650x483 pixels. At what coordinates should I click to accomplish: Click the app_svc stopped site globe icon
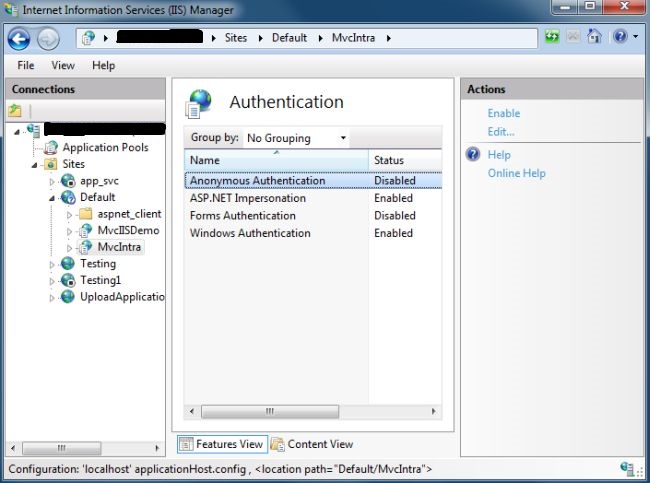pos(68,181)
